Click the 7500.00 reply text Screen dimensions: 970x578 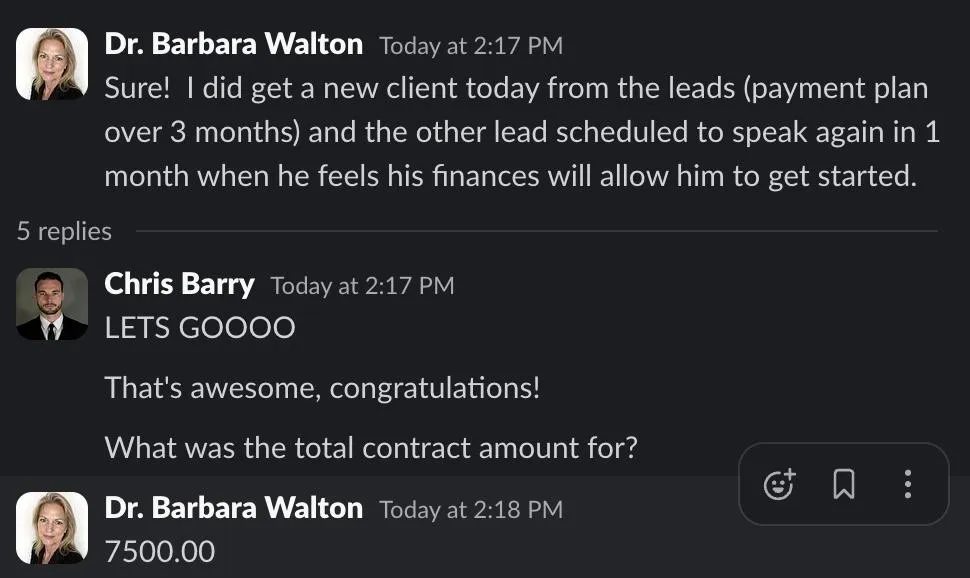[160, 551]
